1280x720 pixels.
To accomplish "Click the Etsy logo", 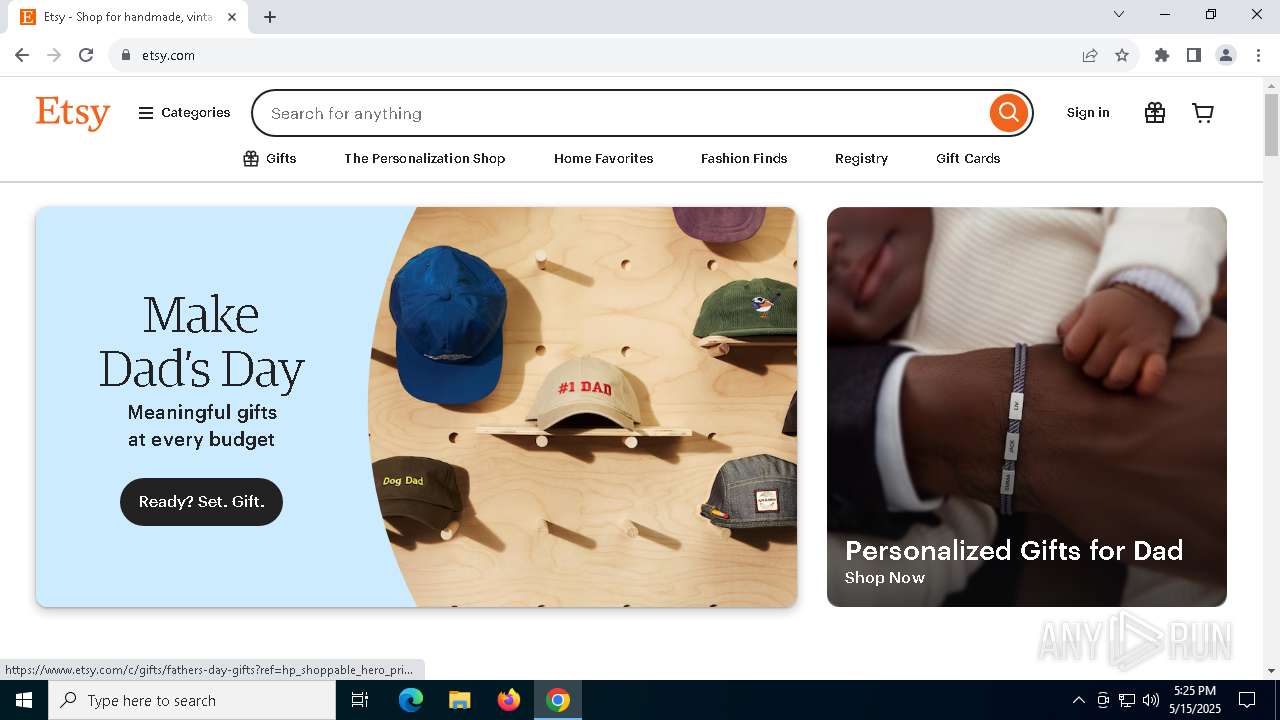I will tap(73, 113).
